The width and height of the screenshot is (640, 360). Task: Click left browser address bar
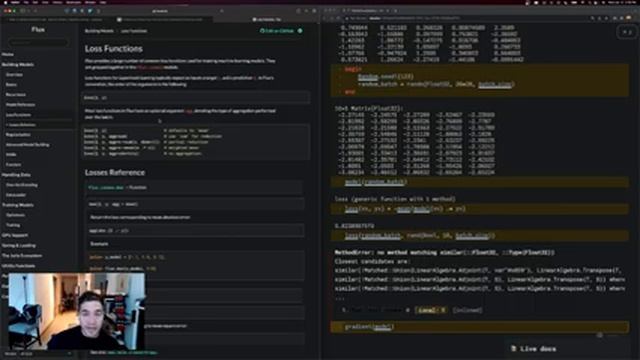click(160, 11)
